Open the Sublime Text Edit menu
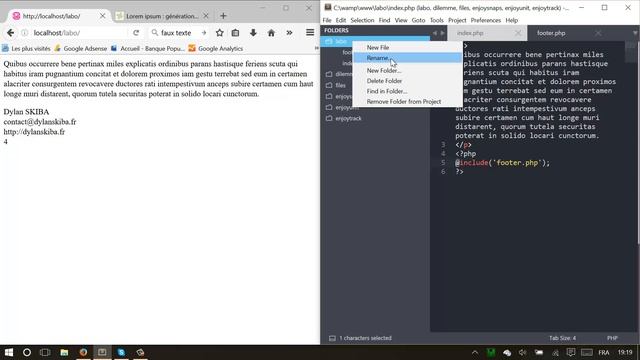The width and height of the screenshot is (640, 360). pyautogui.click(x=341, y=20)
